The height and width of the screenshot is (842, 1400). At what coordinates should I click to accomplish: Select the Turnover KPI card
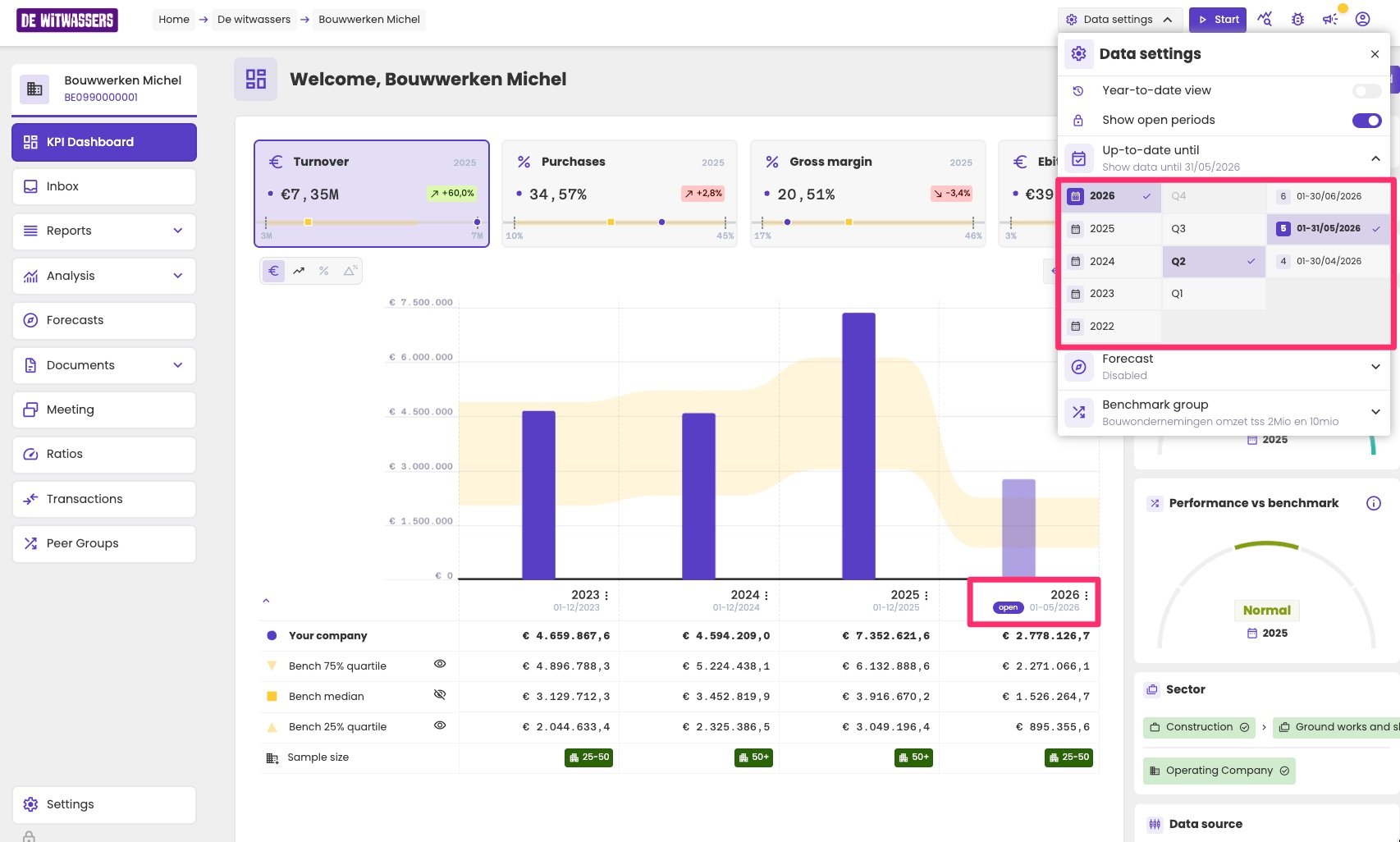point(372,194)
